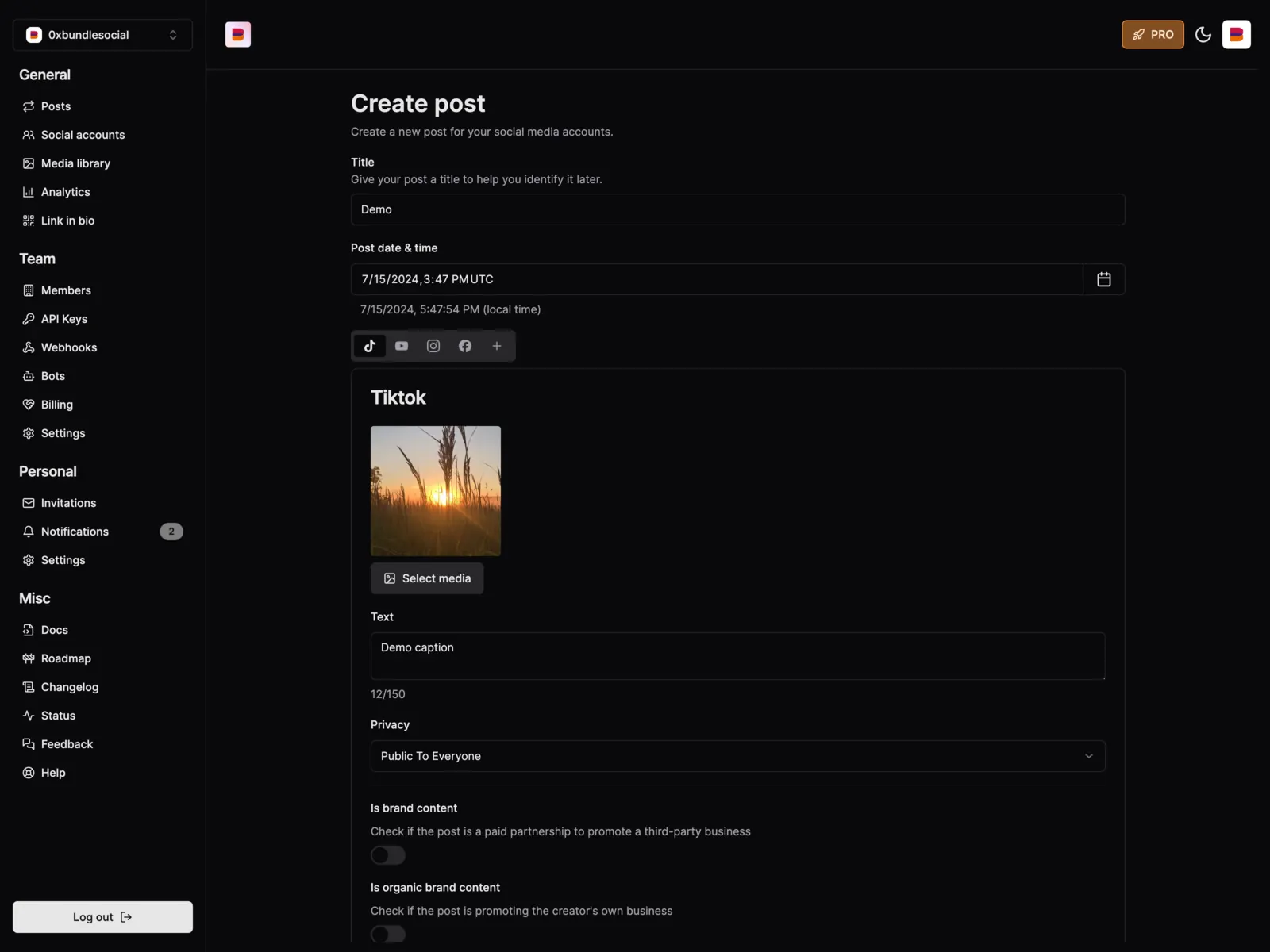Screen dimensions: 1270x952
Task: Open the Facebook platform tab
Action: [x=465, y=346]
